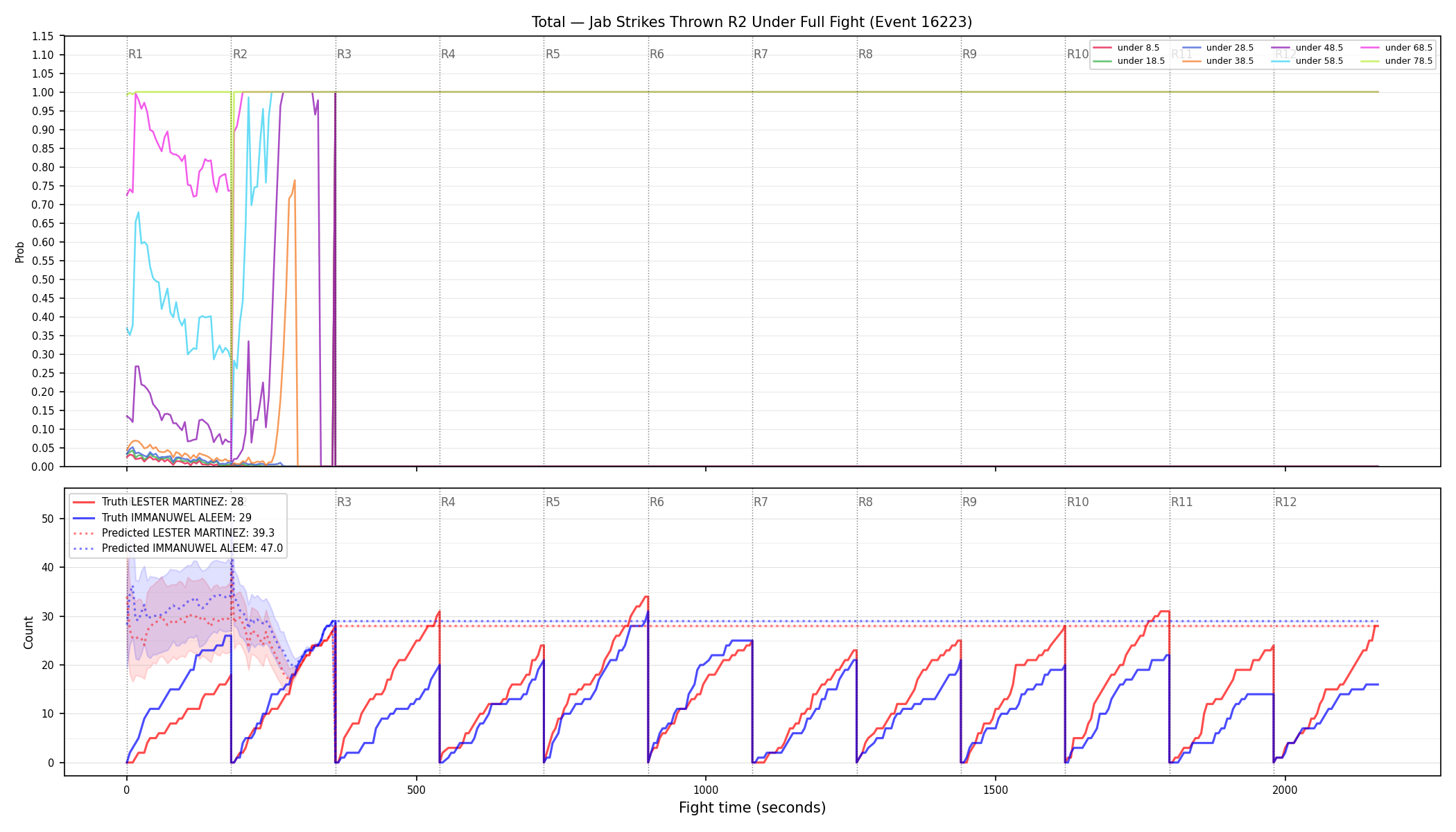
Task: Click the chart title mentioning Event 16223
Action: pos(752,22)
